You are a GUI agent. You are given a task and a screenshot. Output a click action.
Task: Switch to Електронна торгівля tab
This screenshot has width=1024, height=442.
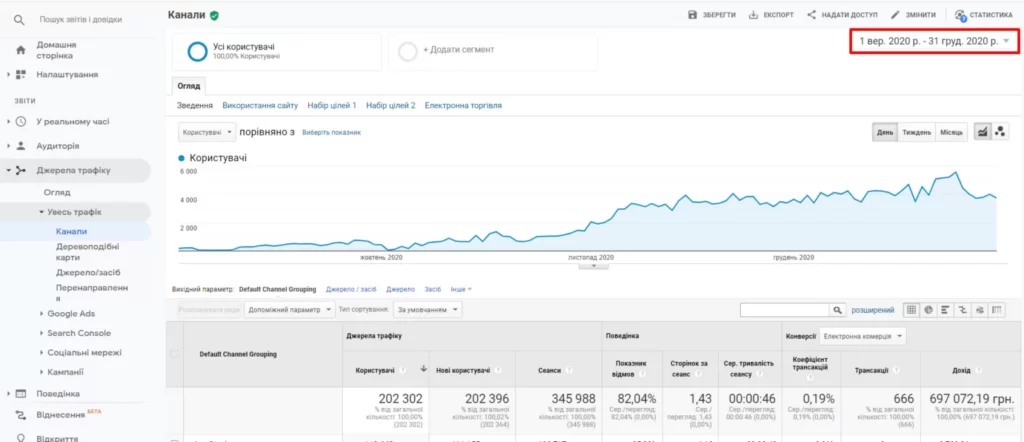463,105
